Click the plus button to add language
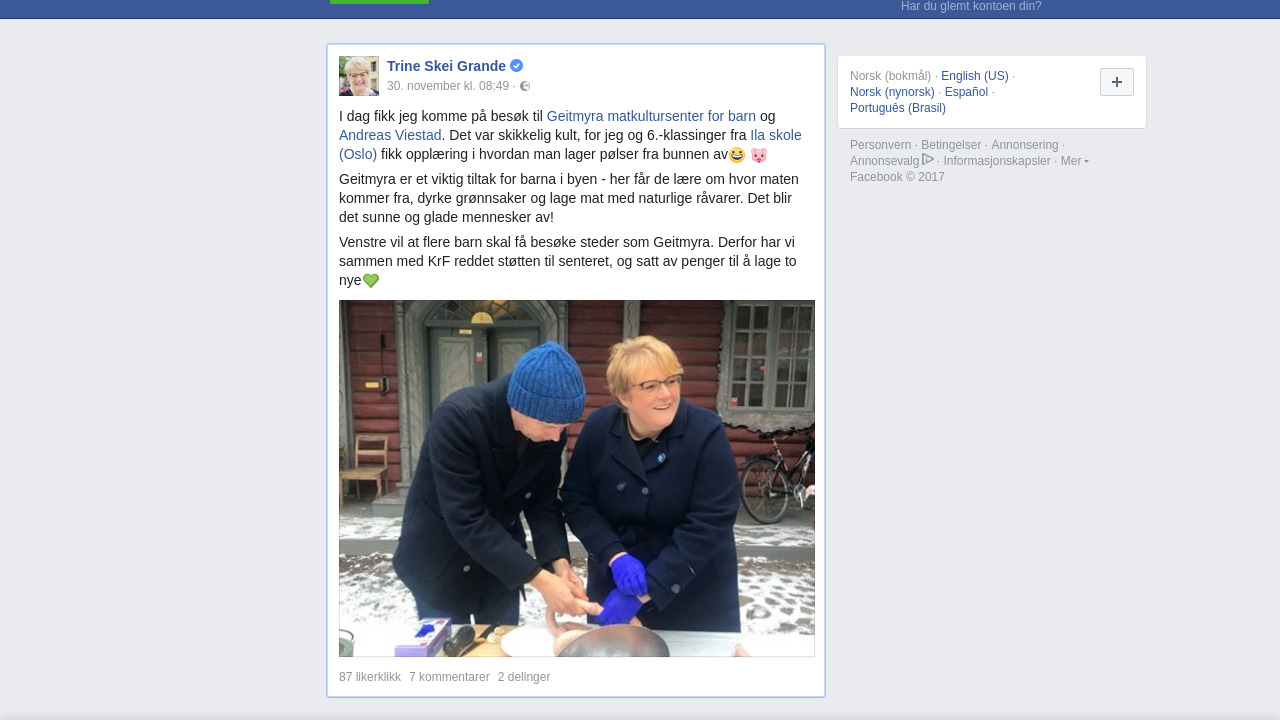 [x=1117, y=82]
